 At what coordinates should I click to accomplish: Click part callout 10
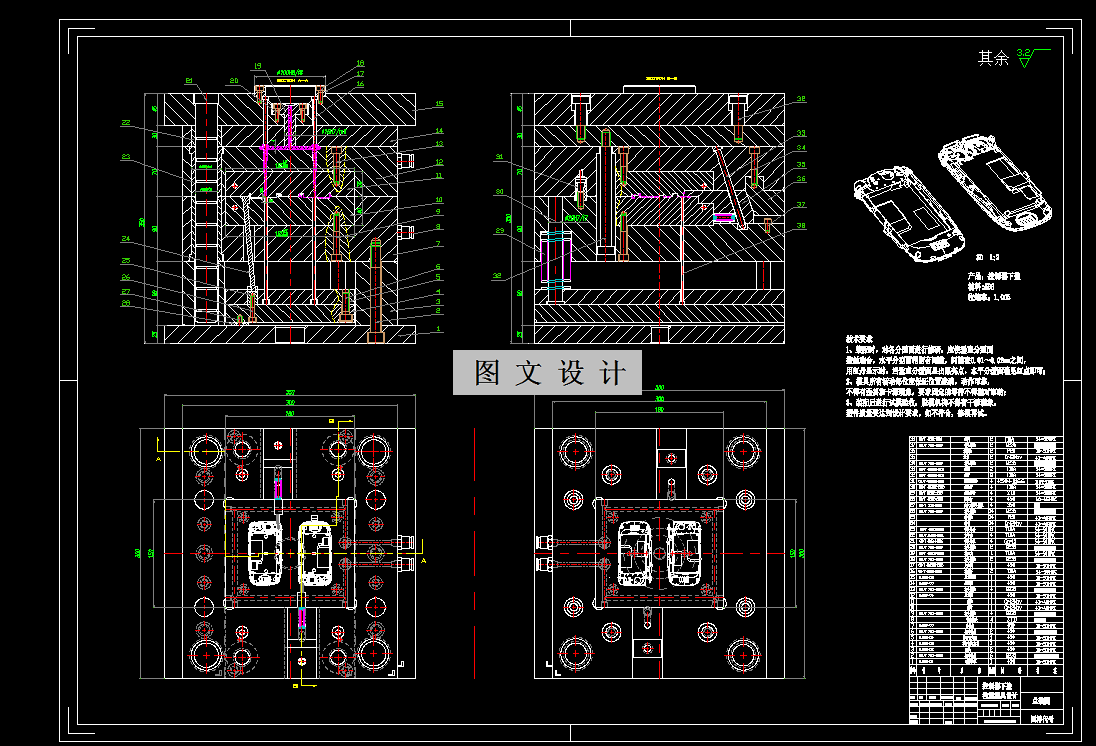[x=439, y=200]
